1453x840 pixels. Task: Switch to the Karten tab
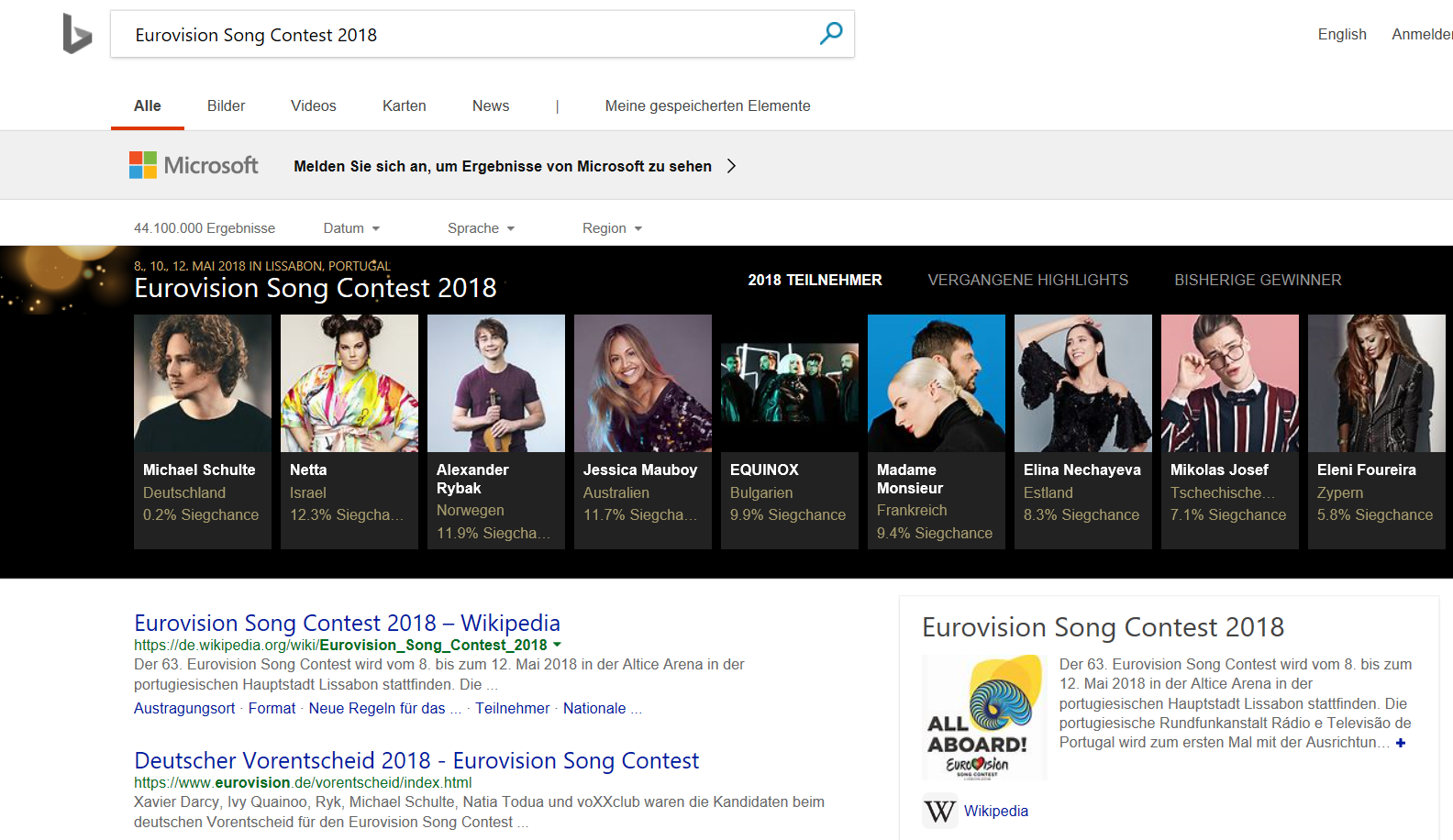[405, 106]
